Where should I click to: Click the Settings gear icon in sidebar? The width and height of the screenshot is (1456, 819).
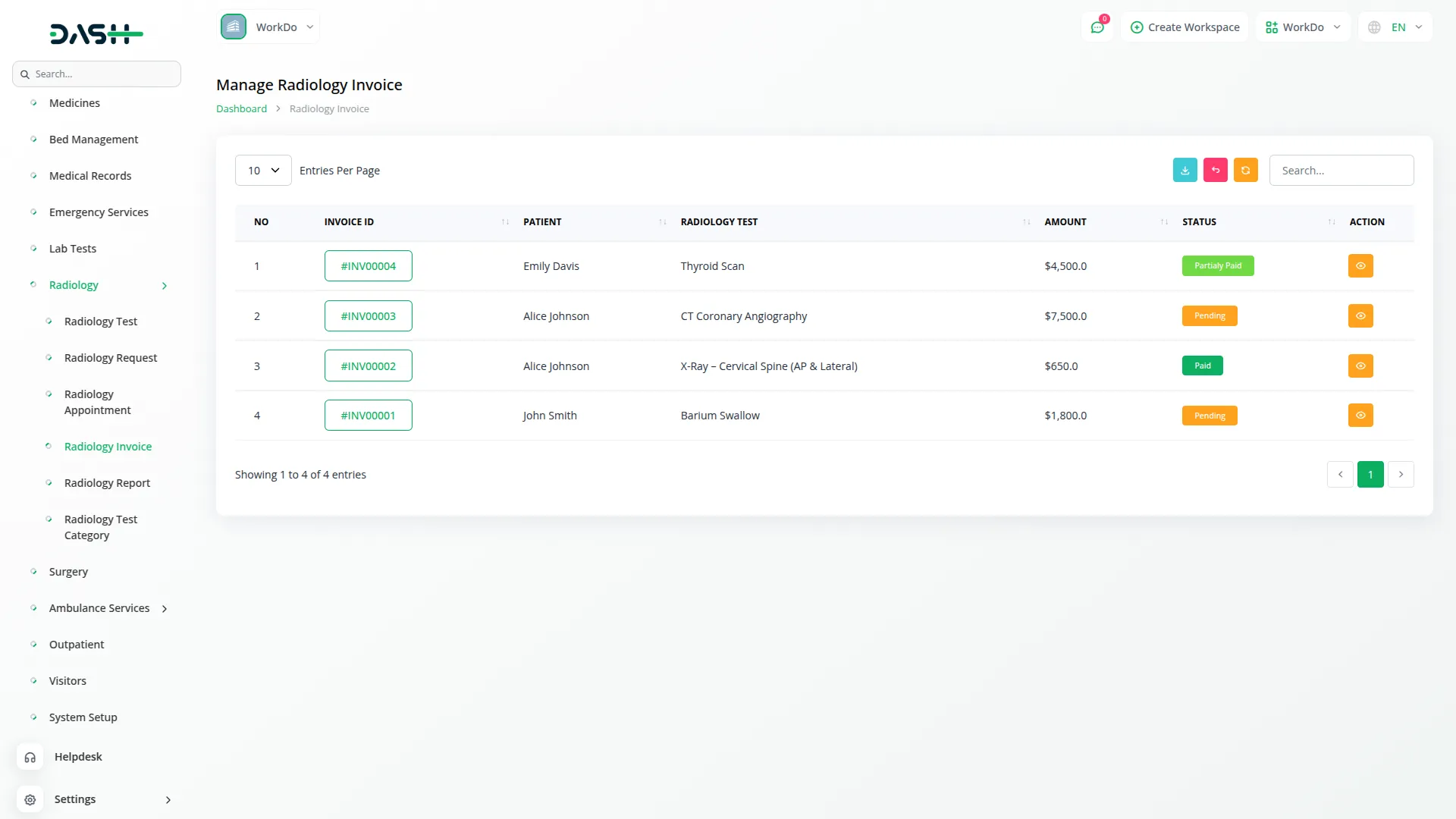[x=30, y=799]
